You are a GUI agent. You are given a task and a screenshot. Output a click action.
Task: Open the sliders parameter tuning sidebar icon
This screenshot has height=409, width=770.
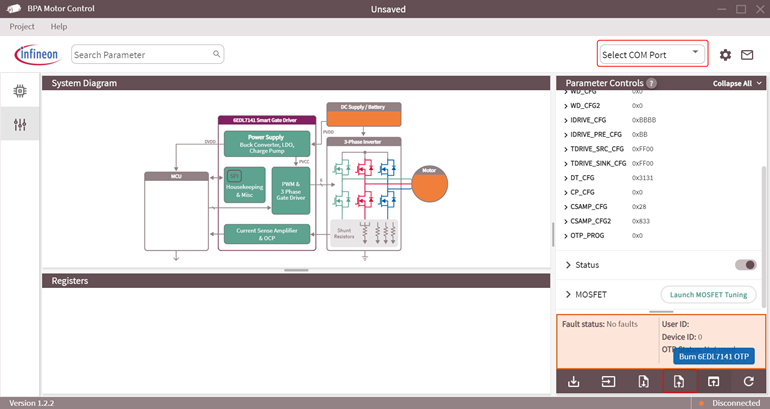[x=20, y=124]
